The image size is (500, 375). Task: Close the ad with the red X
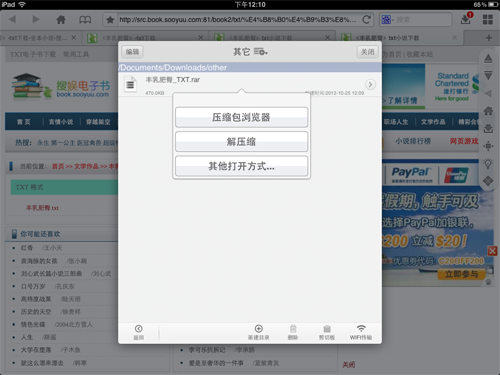[492, 251]
